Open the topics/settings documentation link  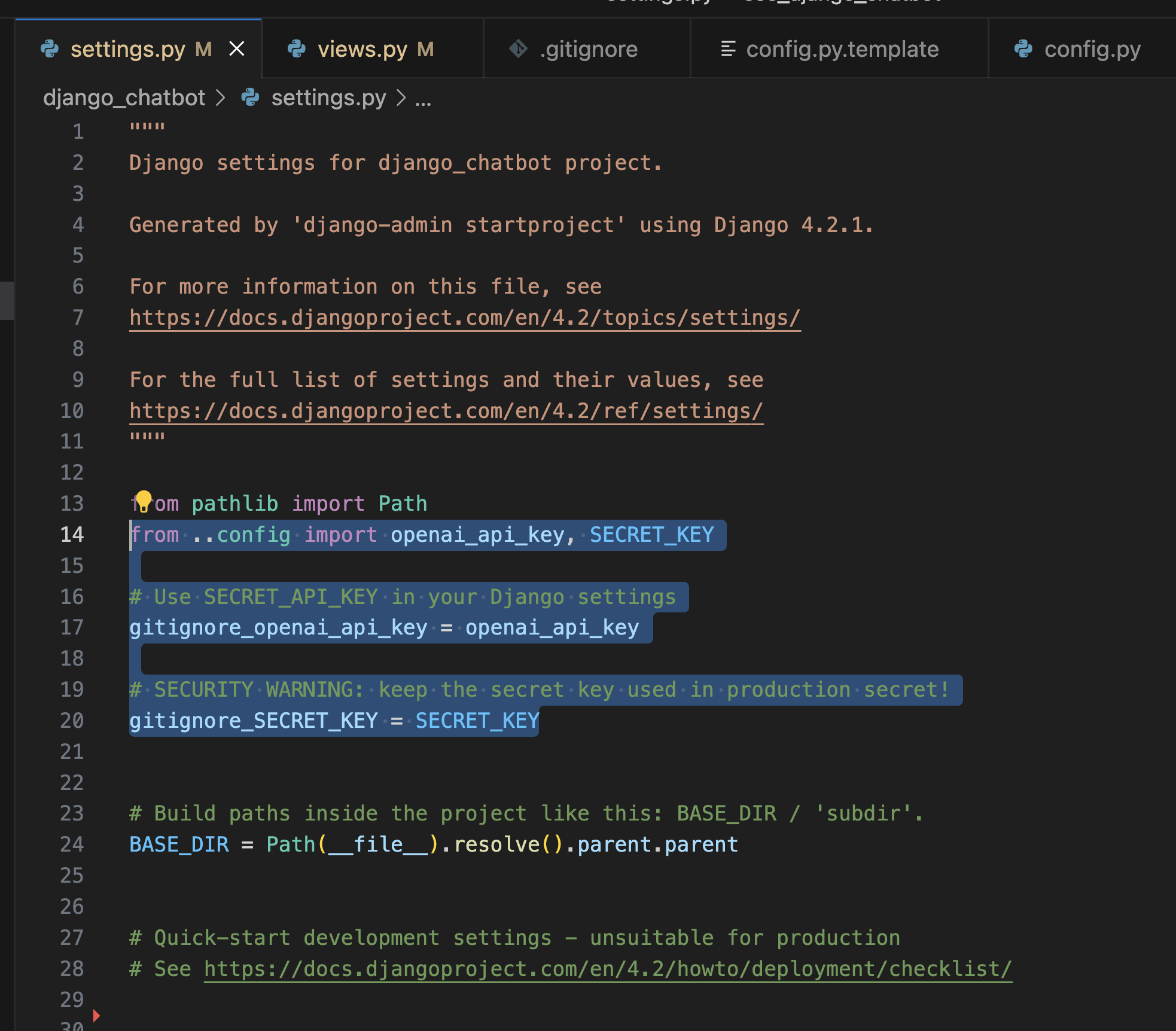pyautogui.click(x=464, y=318)
